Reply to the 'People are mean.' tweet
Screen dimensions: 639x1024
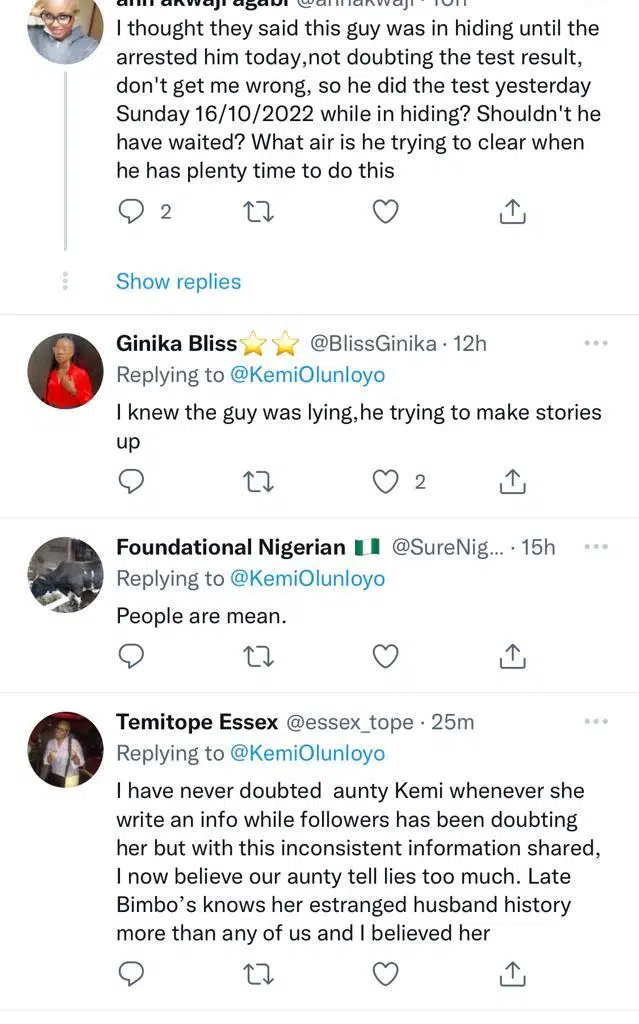[x=131, y=656]
